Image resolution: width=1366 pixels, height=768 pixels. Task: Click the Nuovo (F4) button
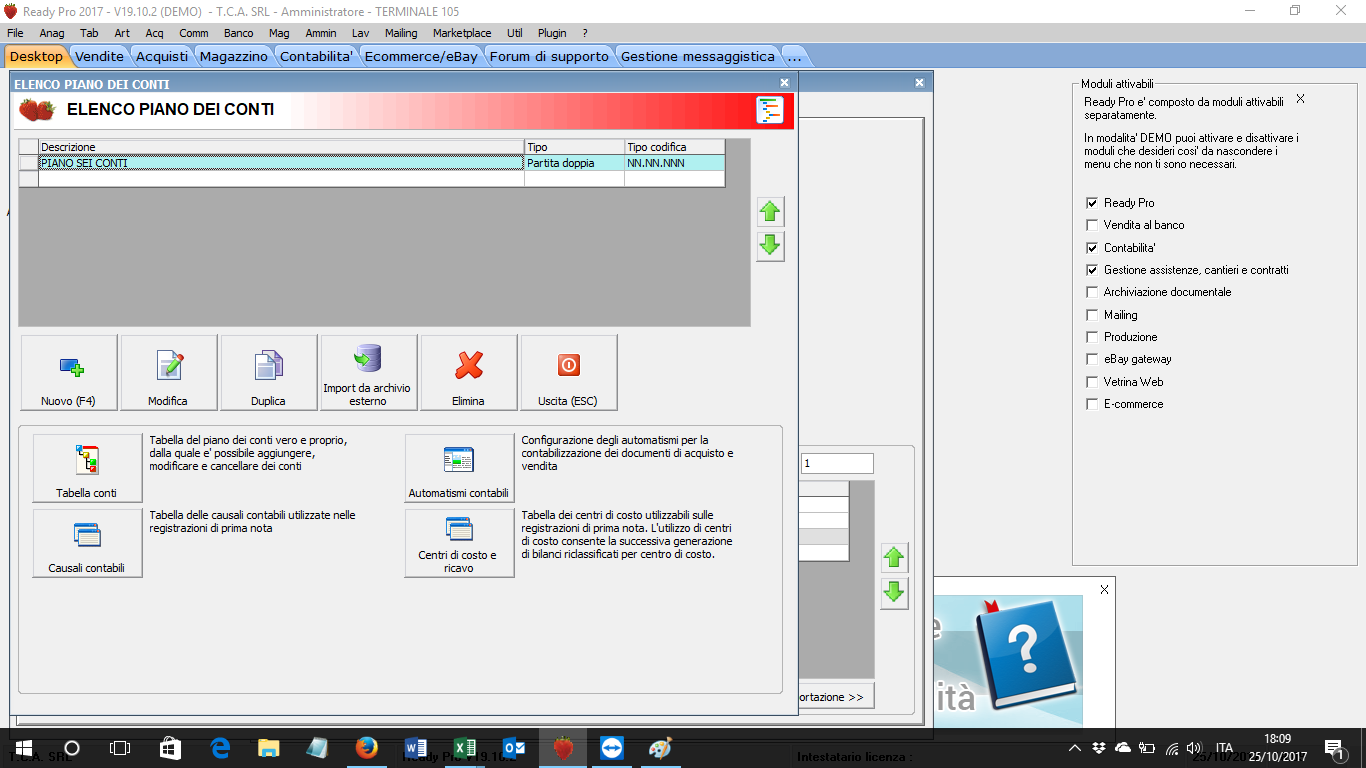[x=69, y=372]
